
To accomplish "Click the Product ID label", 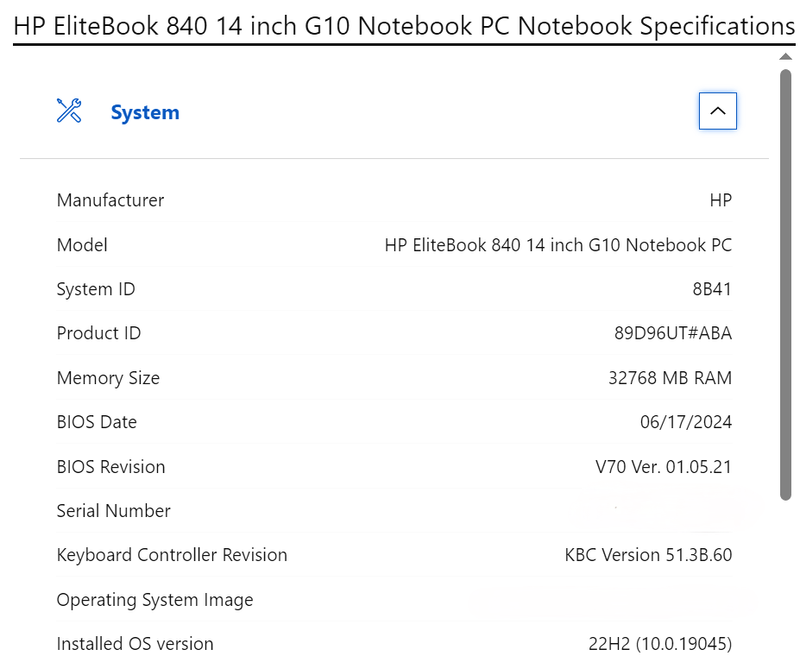I will 99,333.
